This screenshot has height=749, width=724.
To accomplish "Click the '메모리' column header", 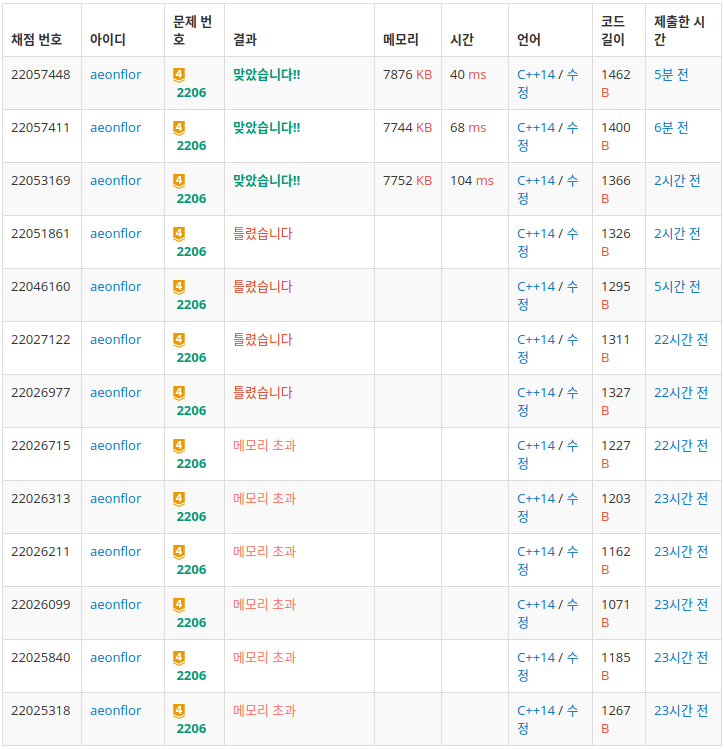I will (x=401, y=39).
